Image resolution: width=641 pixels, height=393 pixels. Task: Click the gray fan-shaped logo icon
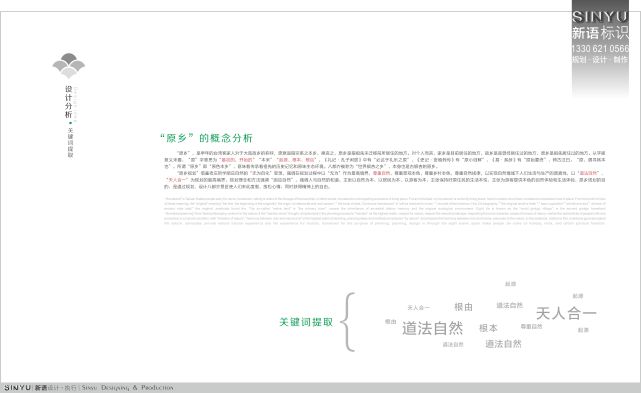69,65
